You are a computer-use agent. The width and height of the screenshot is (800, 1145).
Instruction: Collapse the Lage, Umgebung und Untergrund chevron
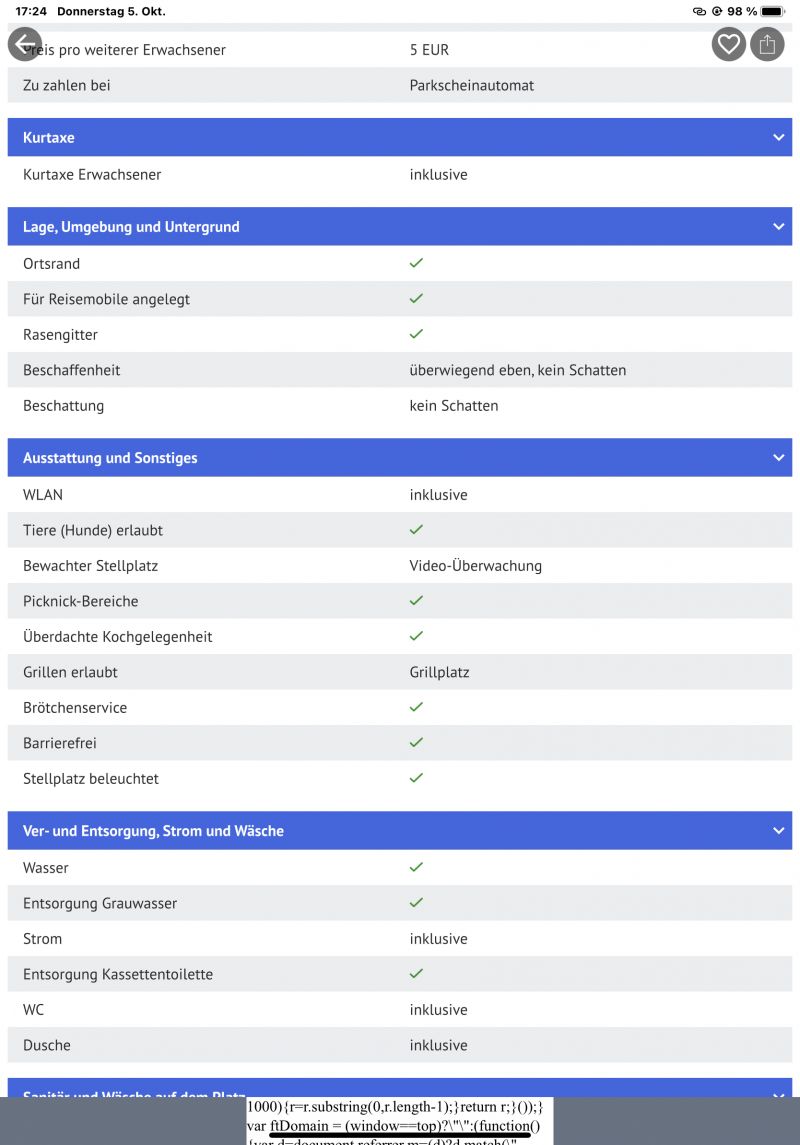(x=779, y=227)
